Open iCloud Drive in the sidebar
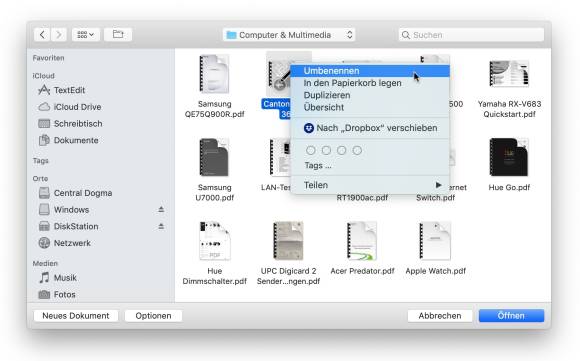The image size is (580, 361). pos(70,107)
